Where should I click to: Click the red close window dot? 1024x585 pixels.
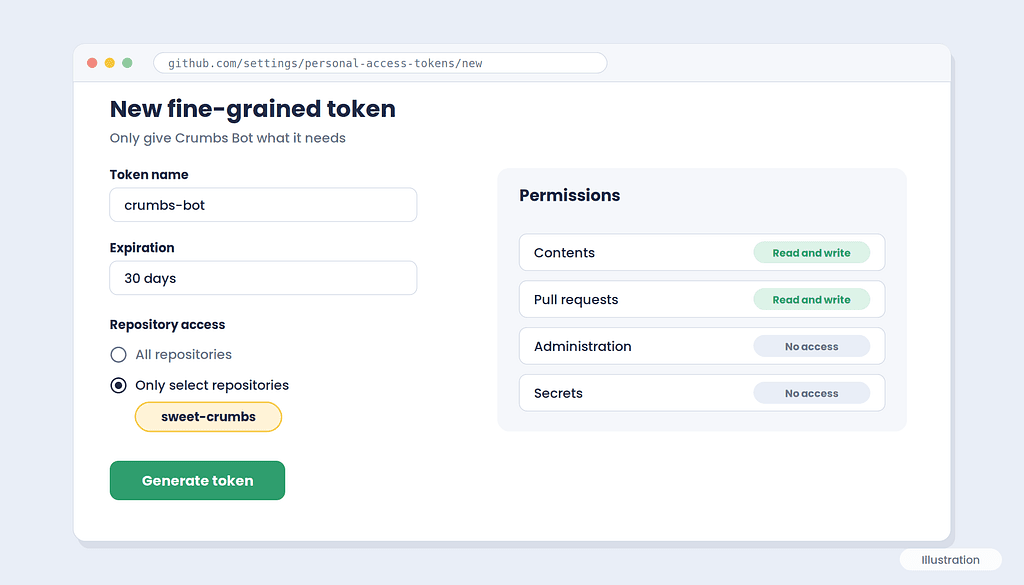92,63
